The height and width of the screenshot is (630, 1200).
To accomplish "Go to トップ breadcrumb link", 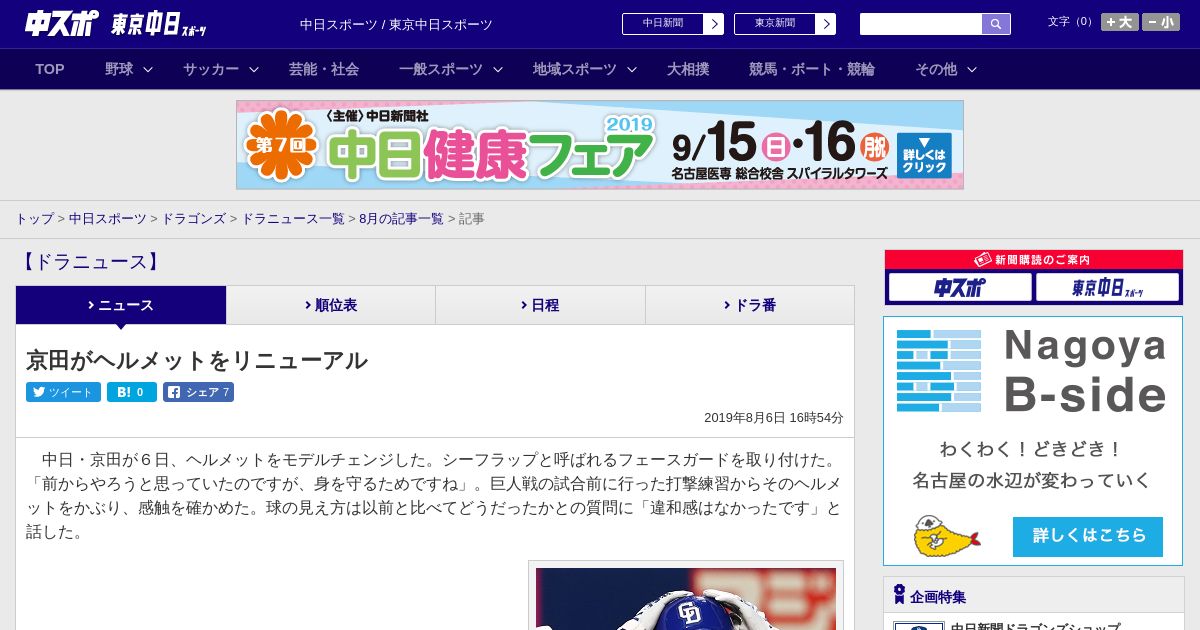I will pyautogui.click(x=35, y=219).
